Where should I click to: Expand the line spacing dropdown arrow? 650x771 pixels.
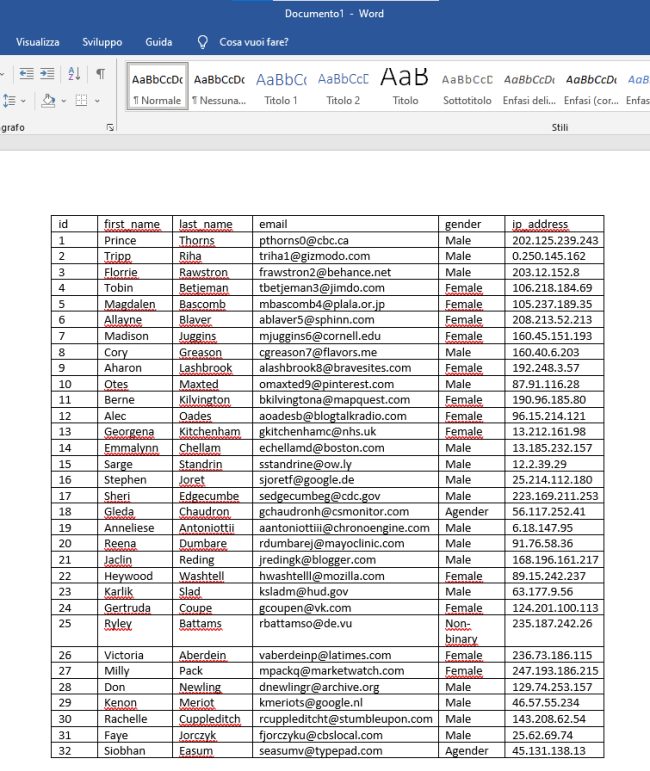(x=23, y=100)
